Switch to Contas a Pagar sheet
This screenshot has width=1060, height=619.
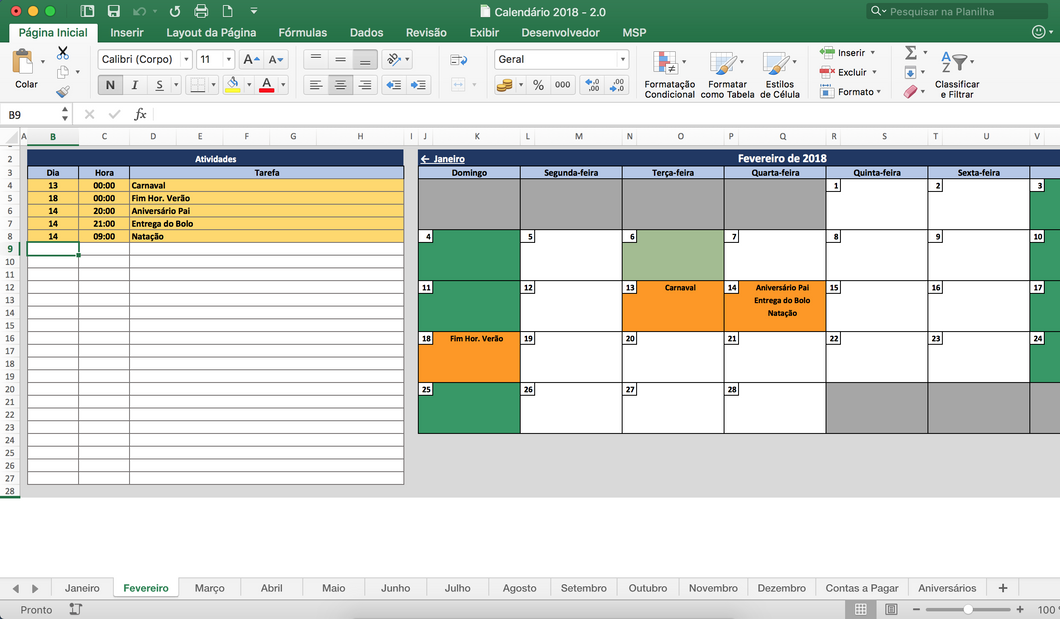(x=862, y=588)
